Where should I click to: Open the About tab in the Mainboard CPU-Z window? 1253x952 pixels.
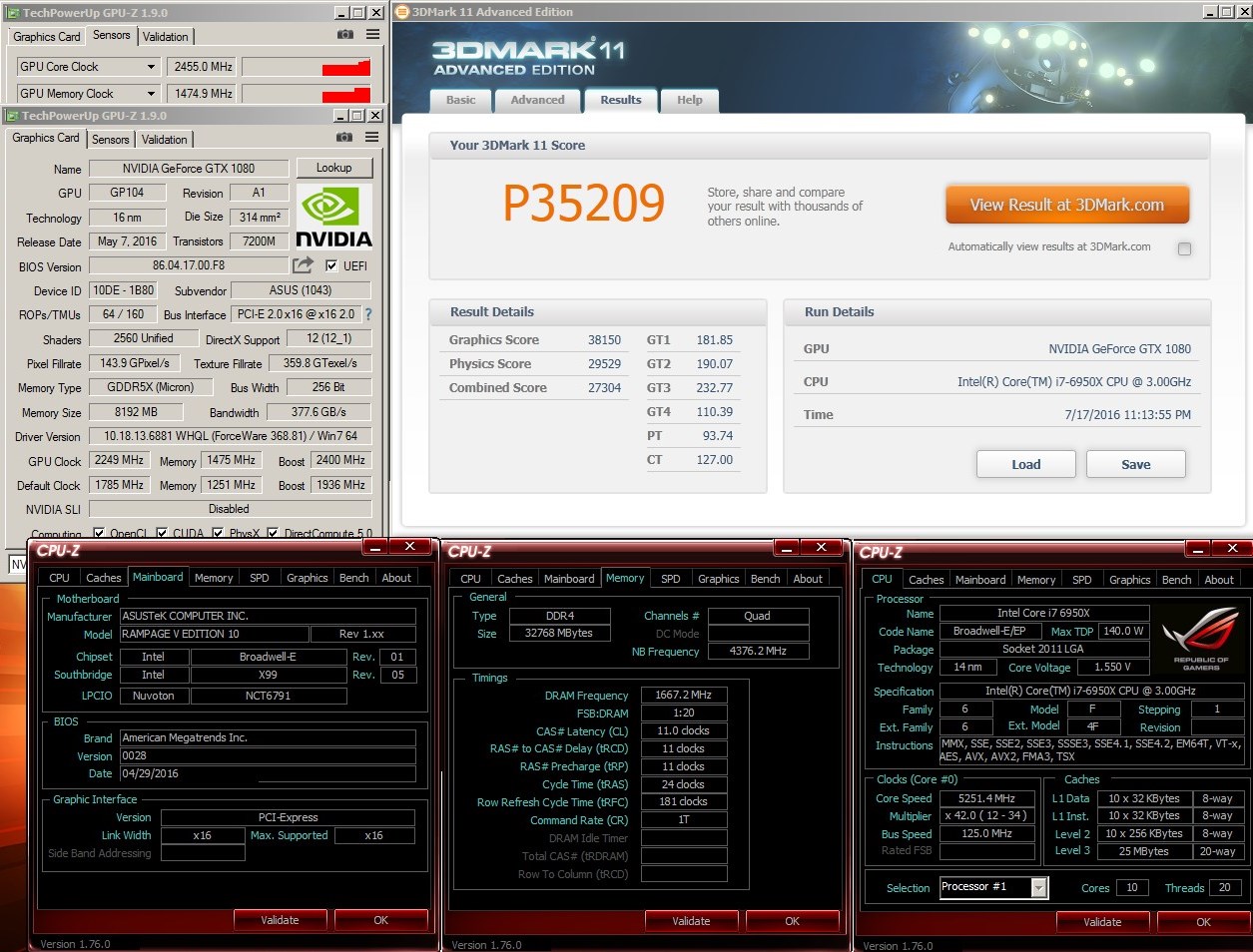(x=396, y=578)
